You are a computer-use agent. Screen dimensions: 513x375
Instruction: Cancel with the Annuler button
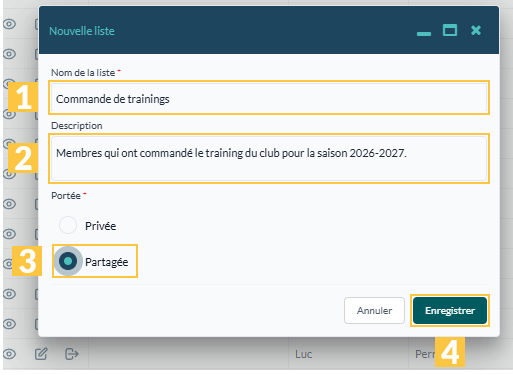point(374,310)
